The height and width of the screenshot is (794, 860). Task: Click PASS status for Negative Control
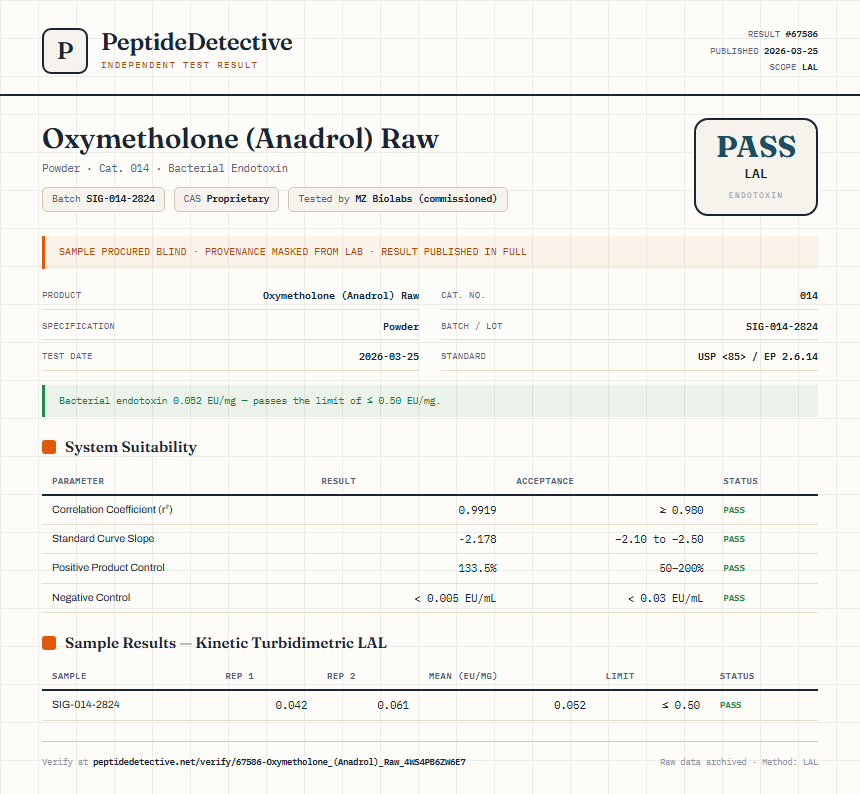click(734, 598)
